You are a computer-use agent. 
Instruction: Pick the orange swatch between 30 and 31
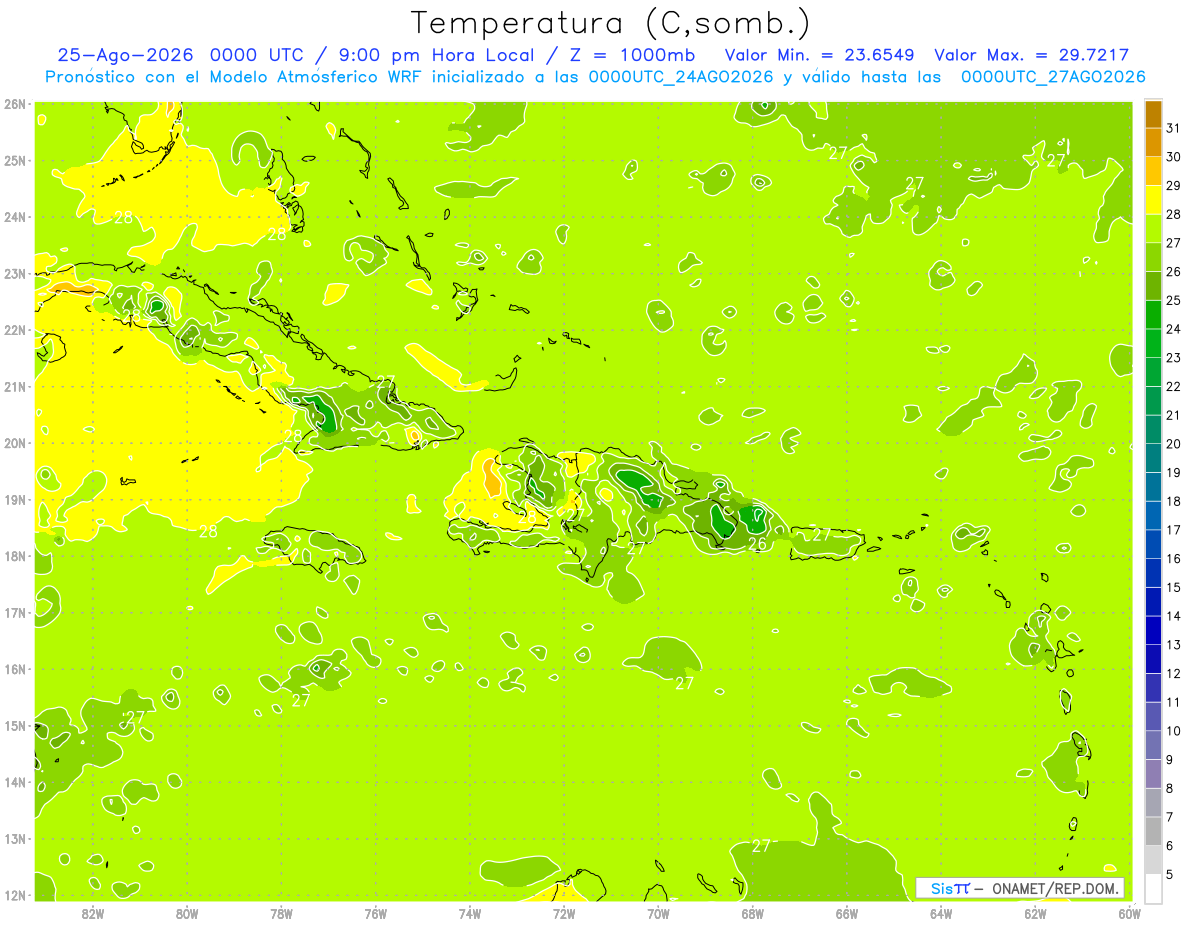pos(1152,142)
